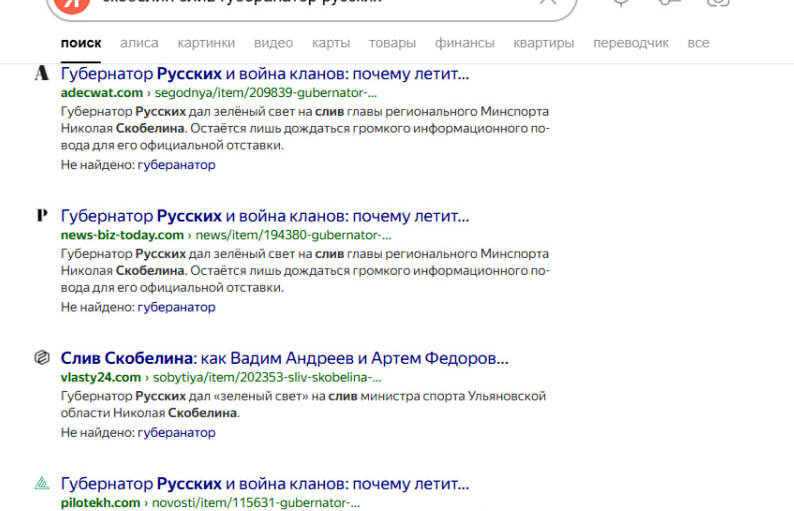The image size is (794, 511).
Task: Switch to the финансы tab
Action: (x=464, y=43)
